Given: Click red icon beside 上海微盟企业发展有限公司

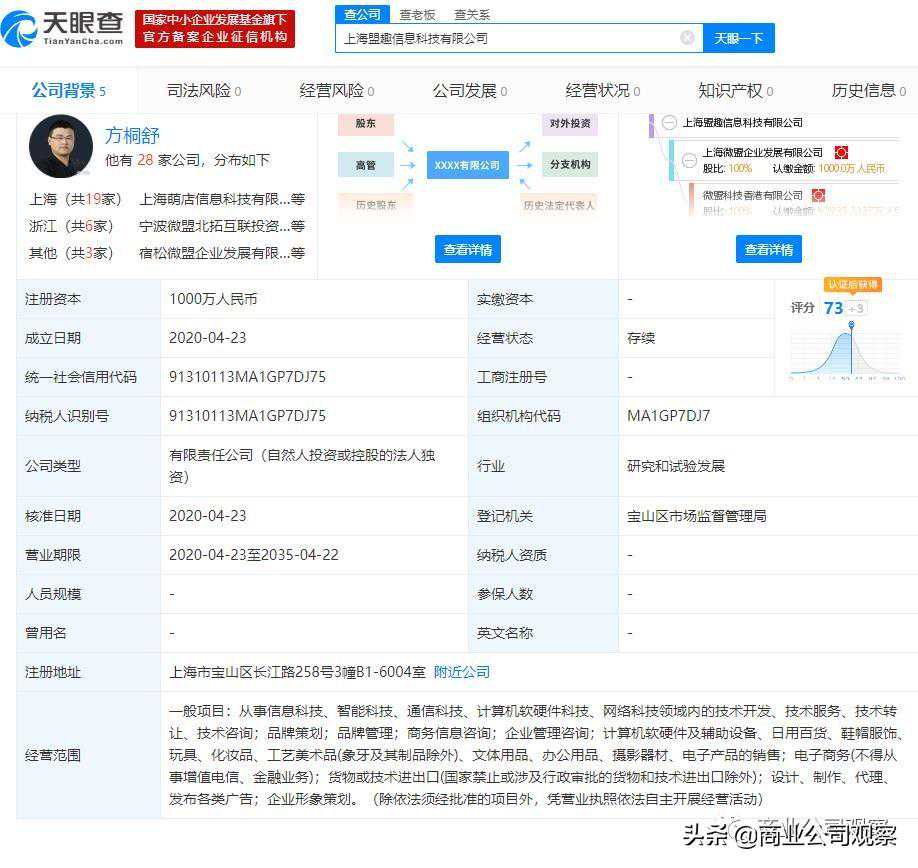Looking at the screenshot, I should 841,152.
